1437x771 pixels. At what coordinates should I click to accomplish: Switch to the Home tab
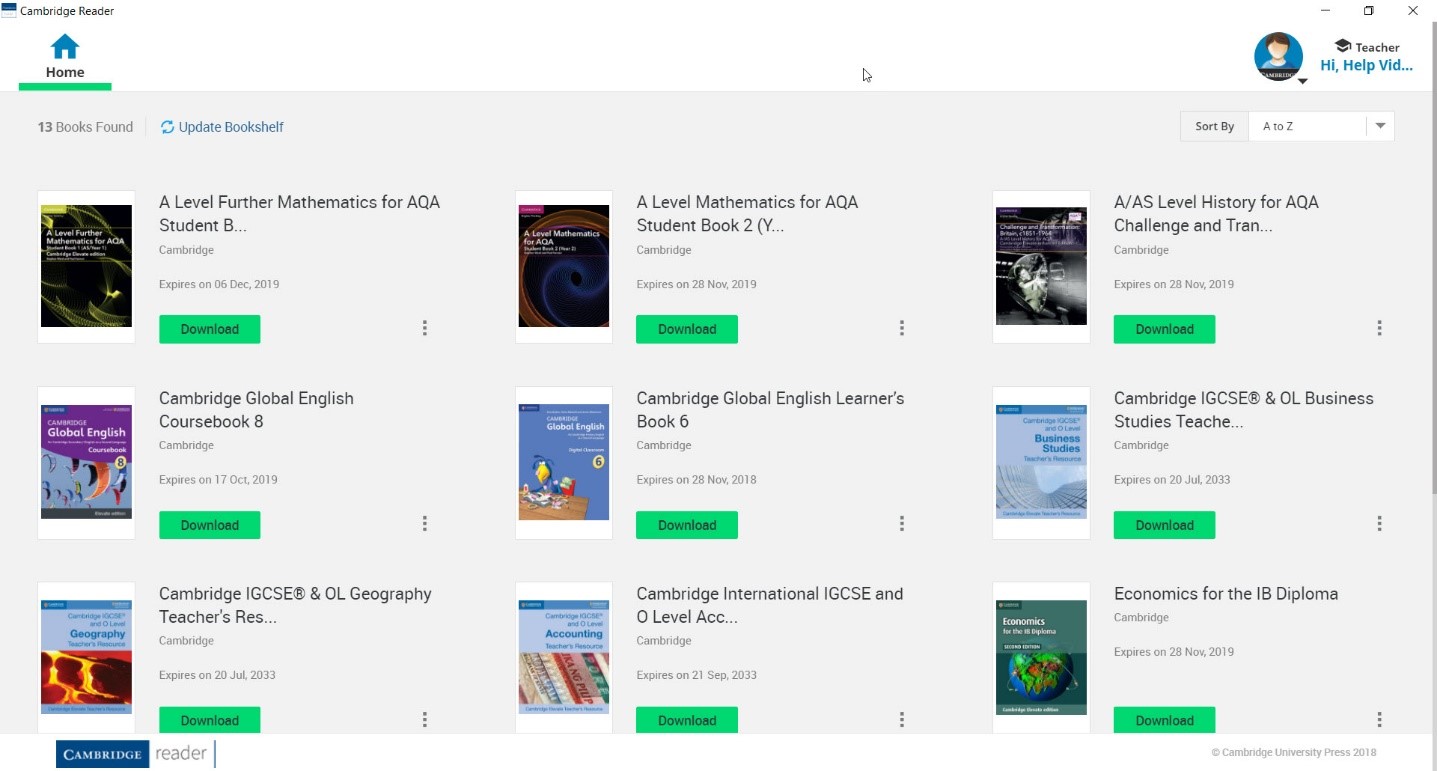point(65,72)
